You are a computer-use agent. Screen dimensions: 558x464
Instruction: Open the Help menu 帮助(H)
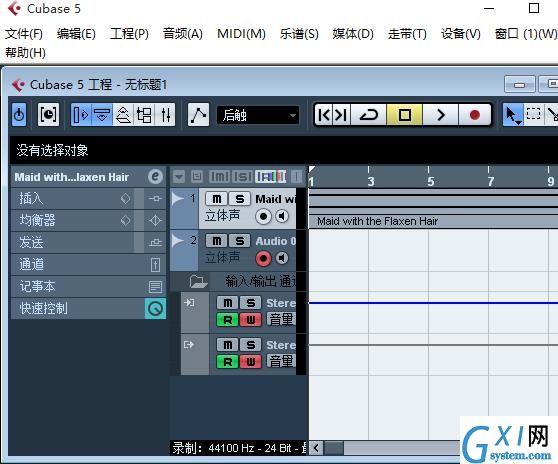[25, 53]
